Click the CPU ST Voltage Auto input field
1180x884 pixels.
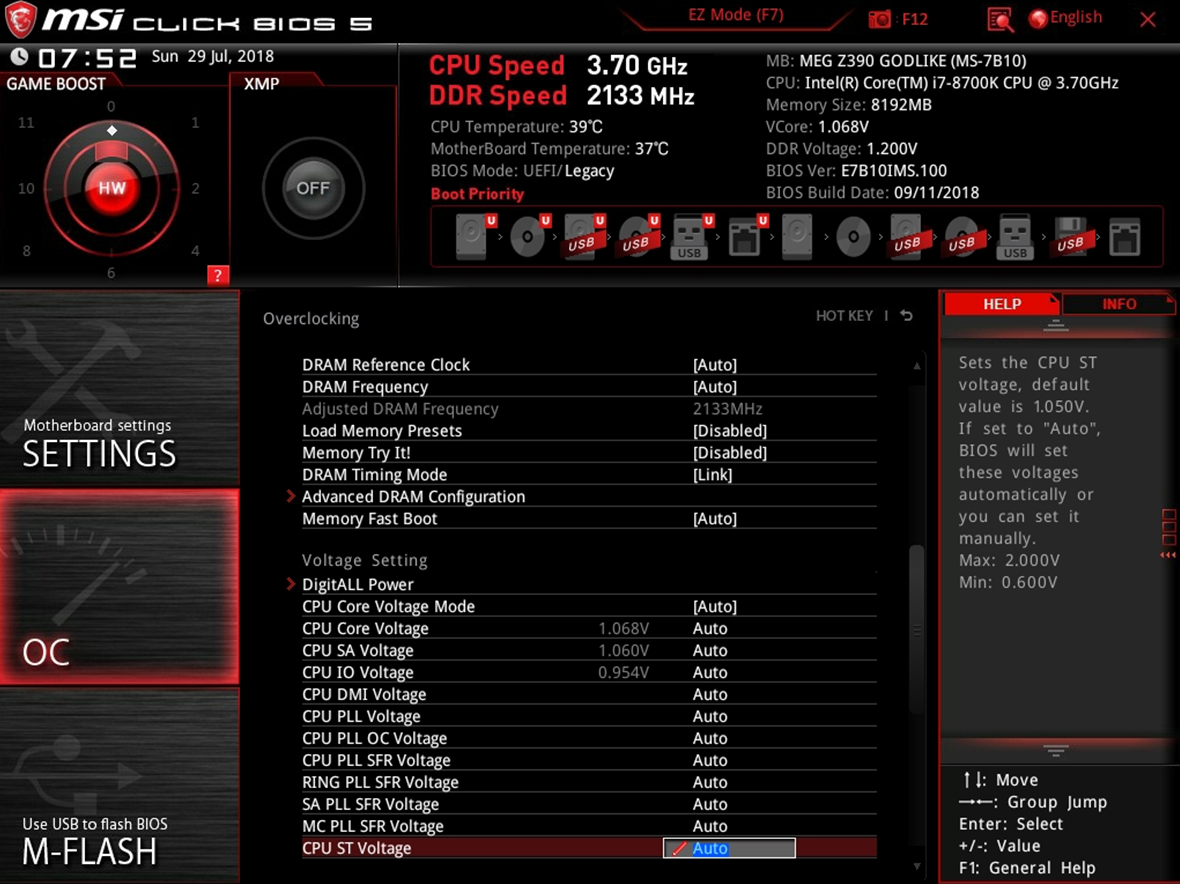[x=729, y=848]
